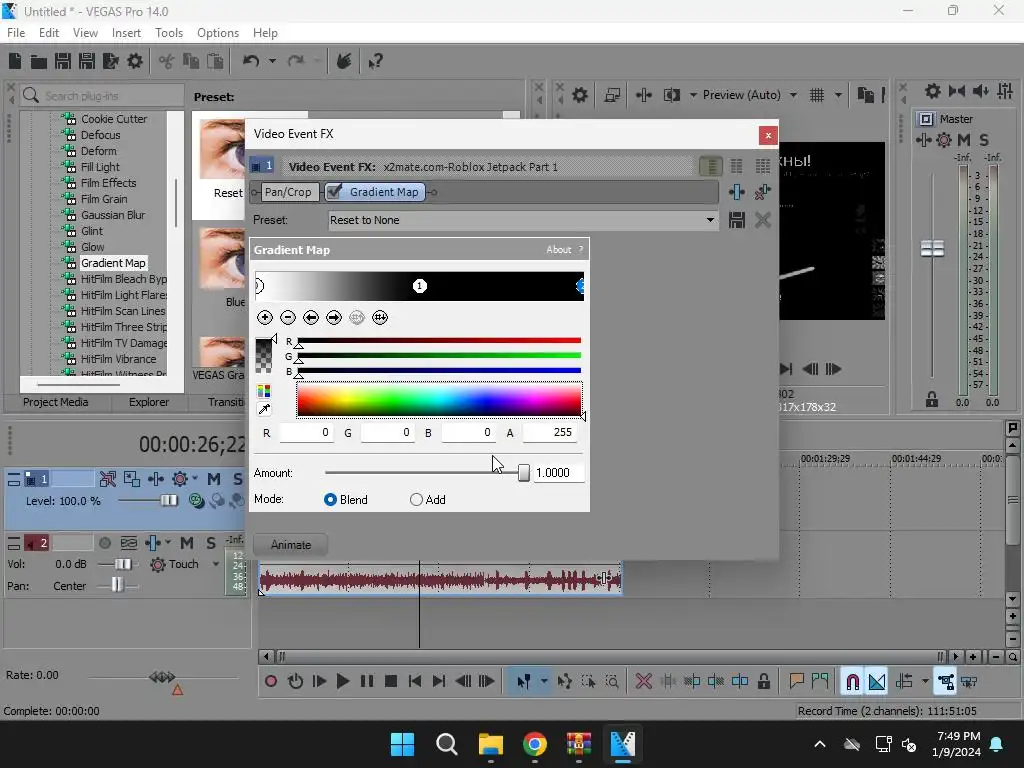Image resolution: width=1024 pixels, height=768 pixels.
Task: Expand the undo history dropdown arrow
Action: coord(272,61)
